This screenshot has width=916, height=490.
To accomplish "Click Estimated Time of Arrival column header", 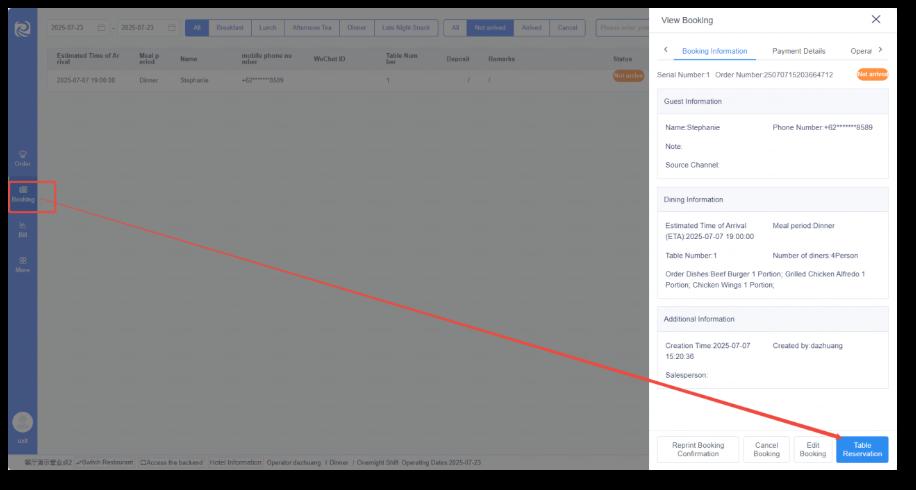I will (88, 58).
